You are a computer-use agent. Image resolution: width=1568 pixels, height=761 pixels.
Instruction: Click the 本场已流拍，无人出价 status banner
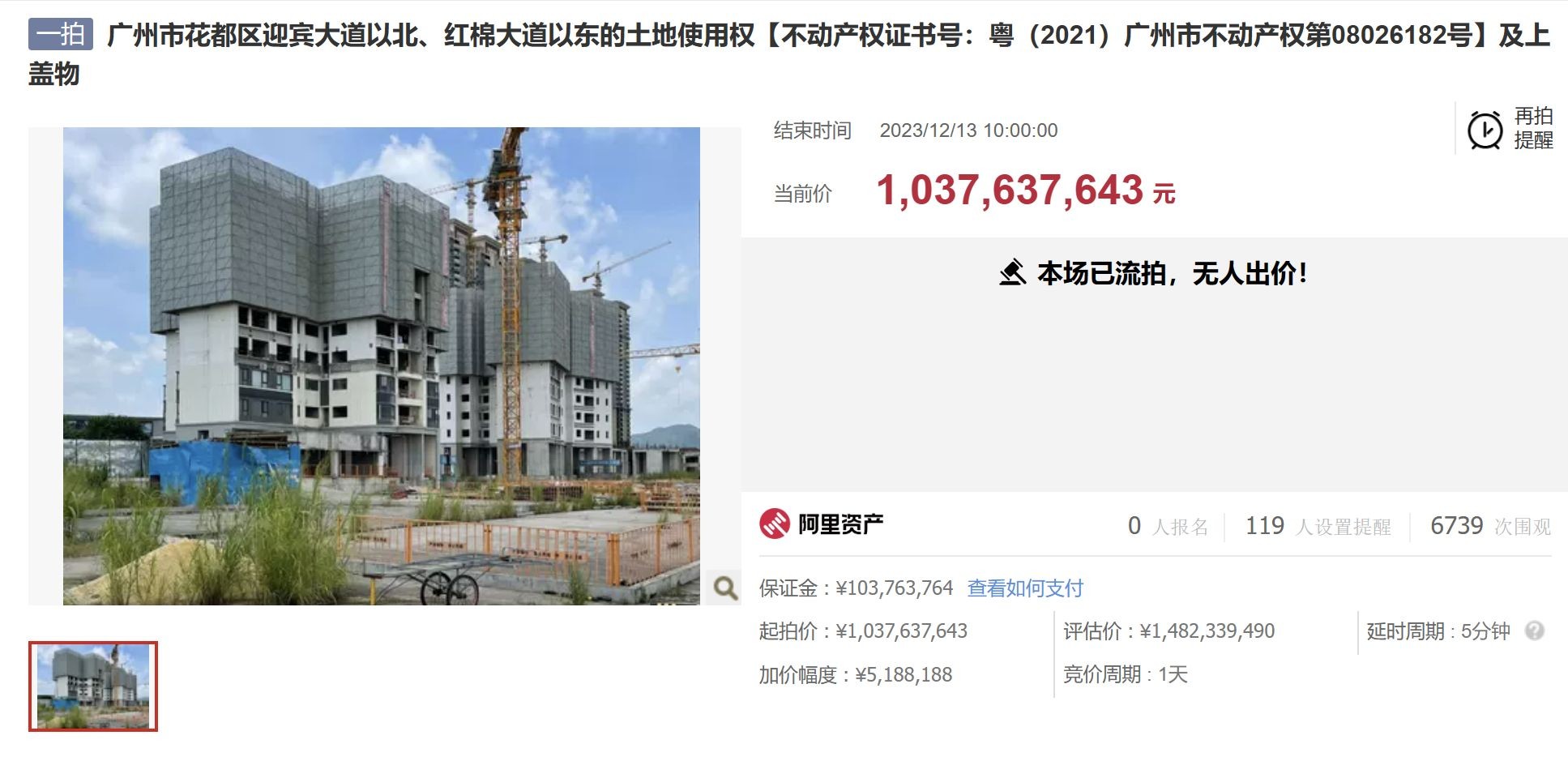(1153, 273)
